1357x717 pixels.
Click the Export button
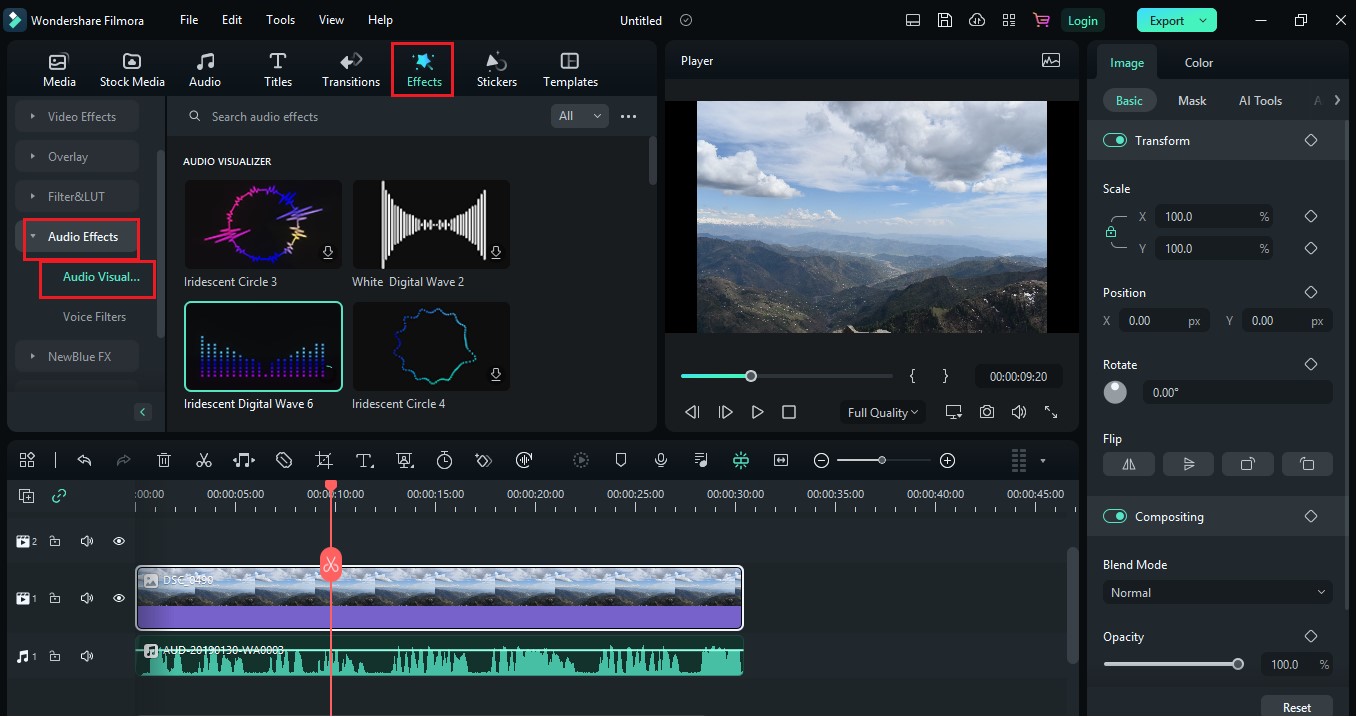(1177, 20)
